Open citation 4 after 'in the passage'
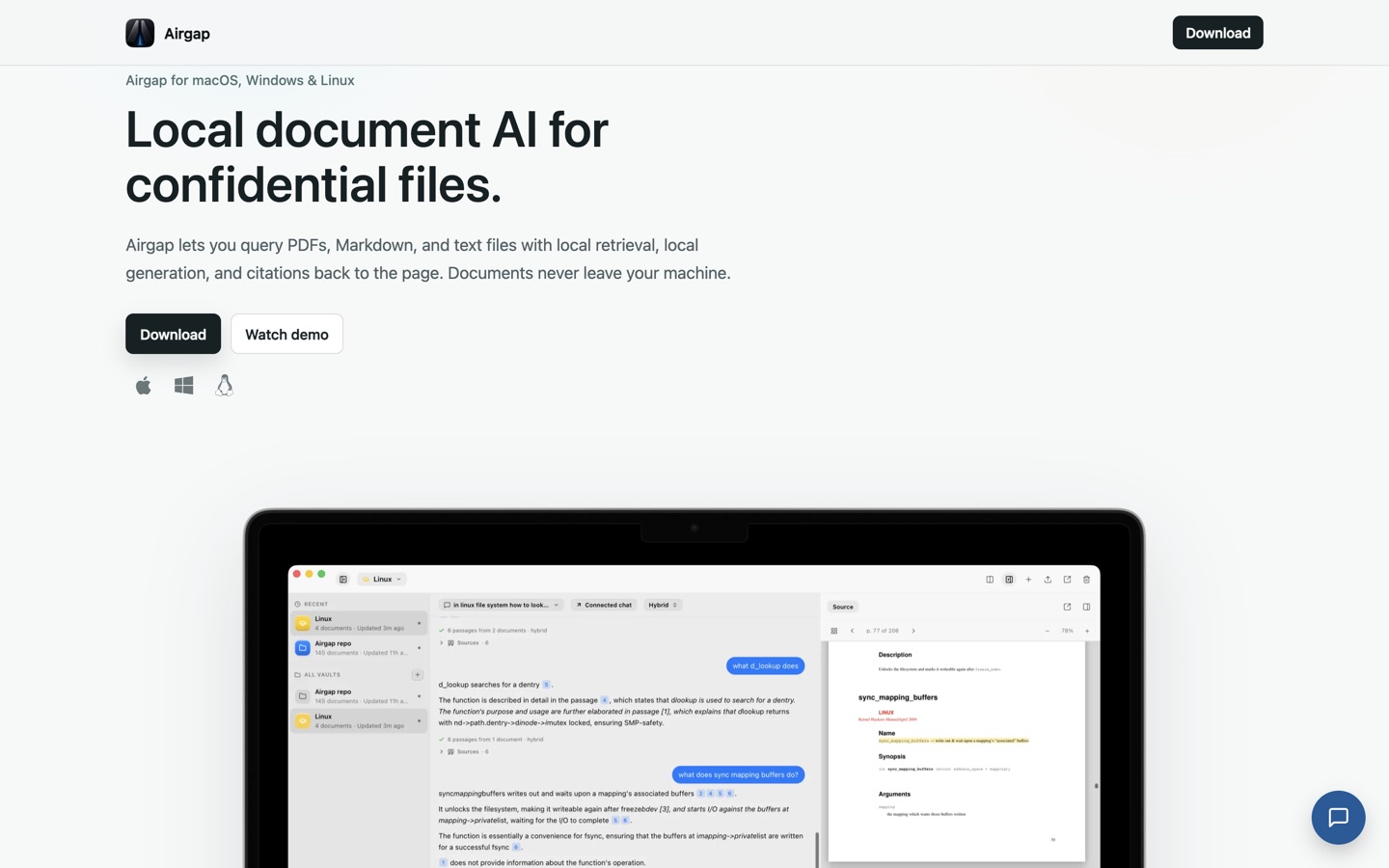Image resolution: width=1389 pixels, height=868 pixels. 605,700
